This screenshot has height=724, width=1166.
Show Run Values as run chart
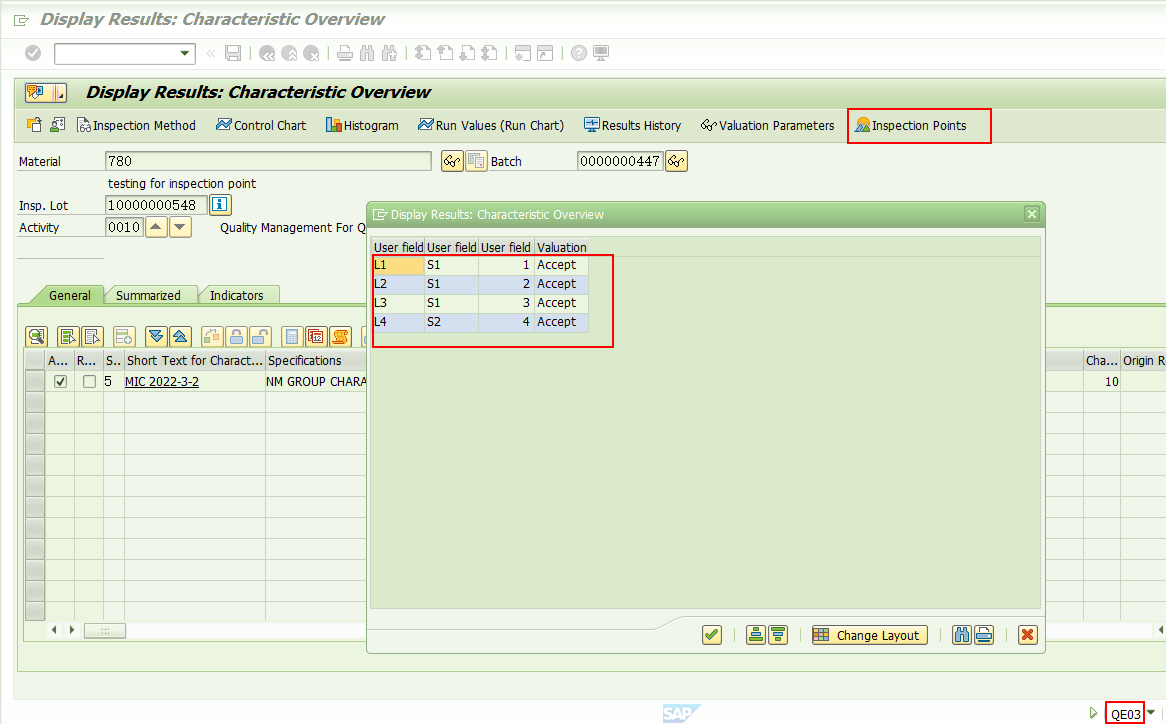[x=490, y=125]
